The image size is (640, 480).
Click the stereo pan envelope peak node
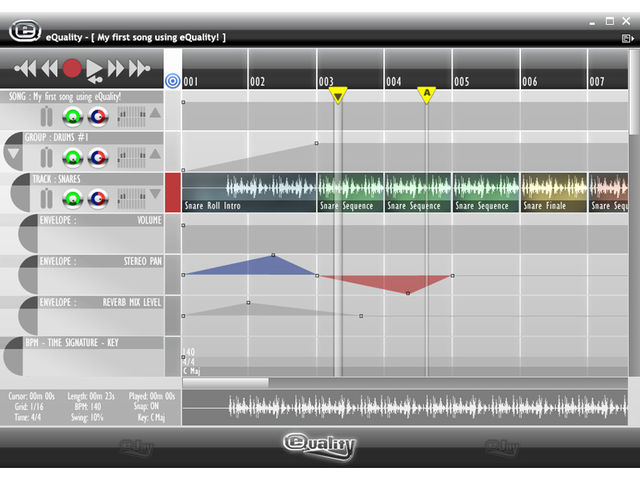coord(273,255)
